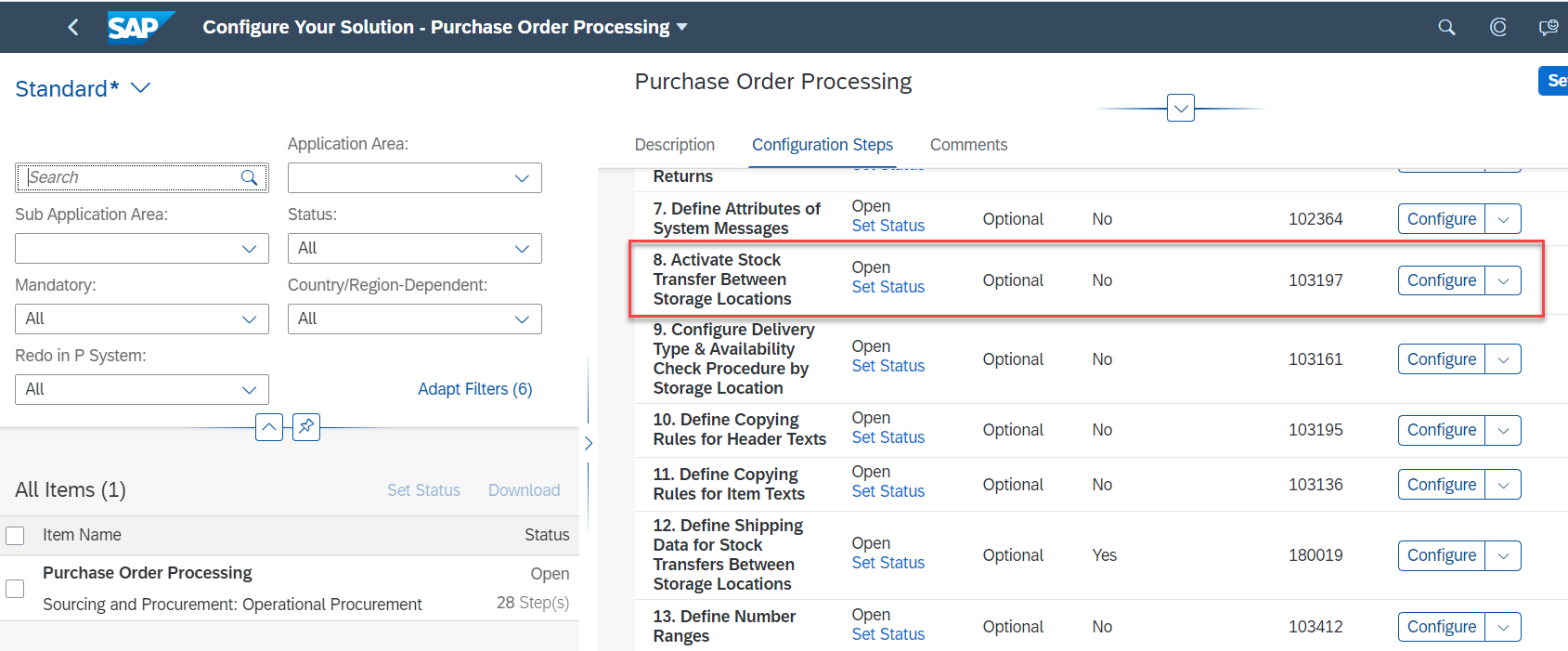Open Configure menu arrow for step 9
Image resolution: width=1568 pixels, height=651 pixels.
tap(1503, 359)
